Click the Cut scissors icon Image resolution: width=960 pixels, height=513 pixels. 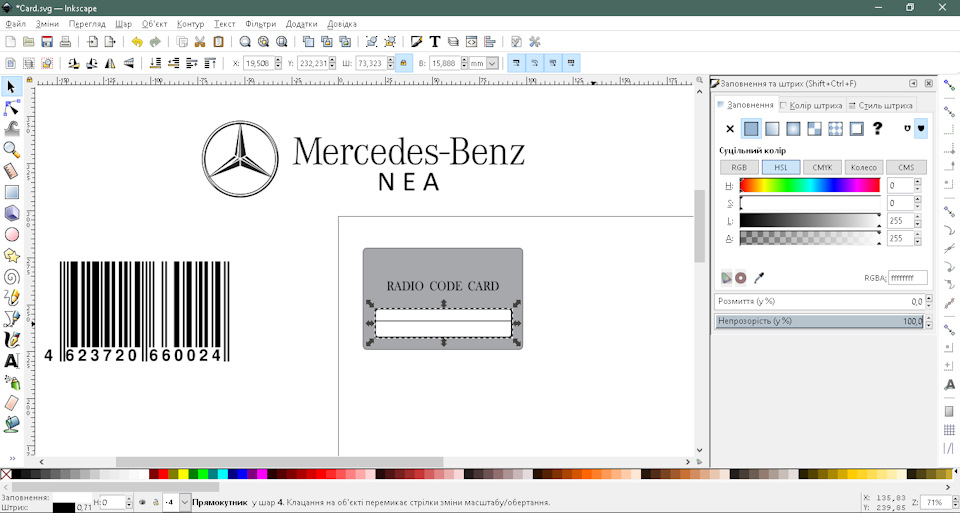200,42
